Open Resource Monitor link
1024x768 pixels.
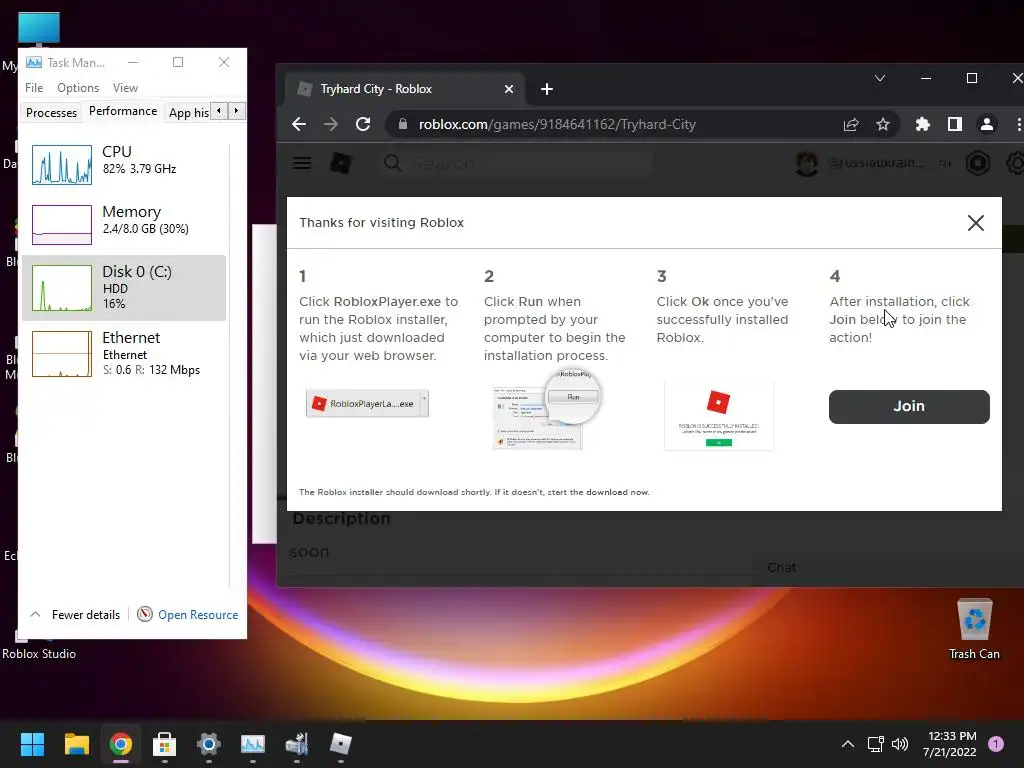point(188,615)
